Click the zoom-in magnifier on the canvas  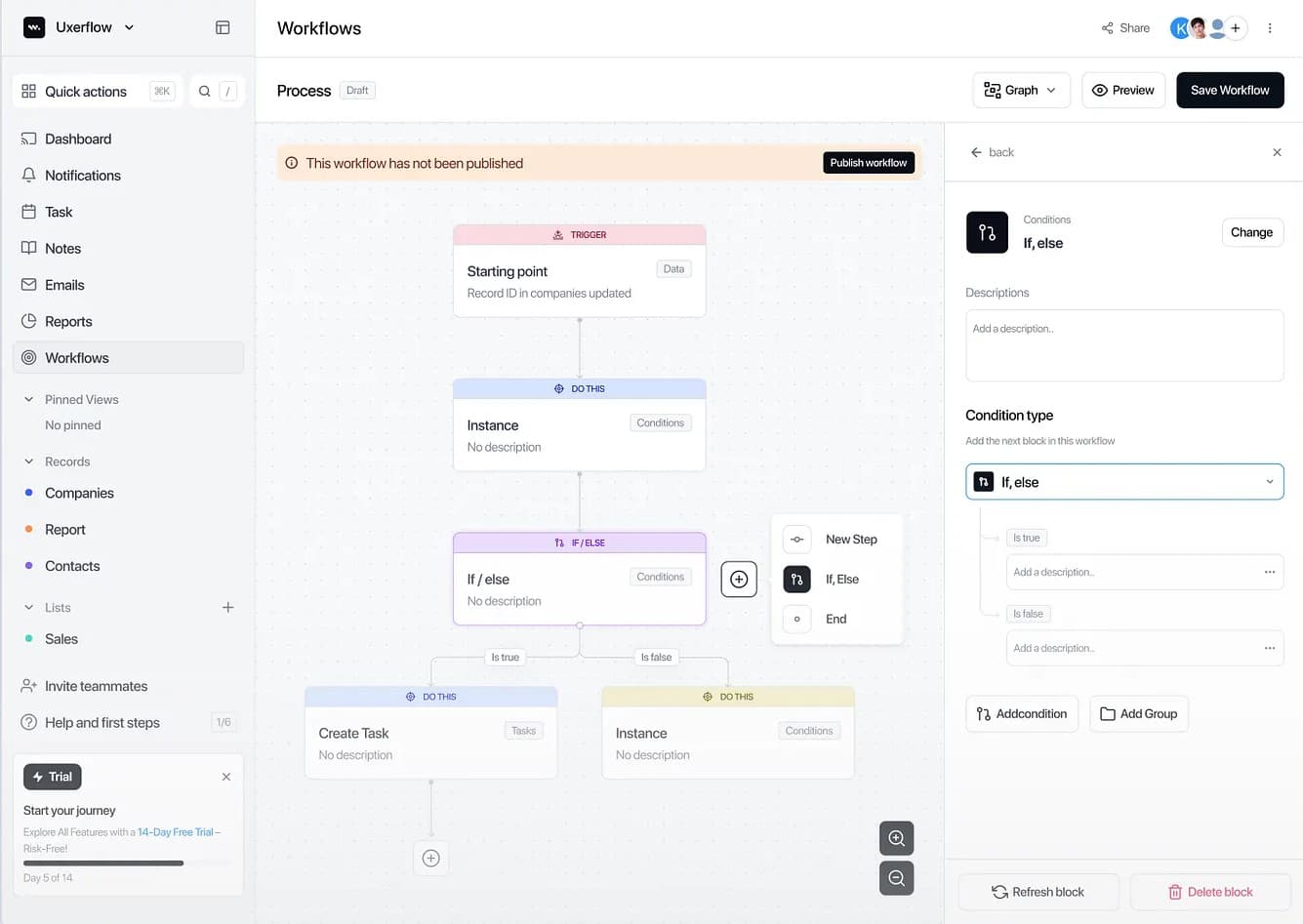pyautogui.click(x=896, y=838)
